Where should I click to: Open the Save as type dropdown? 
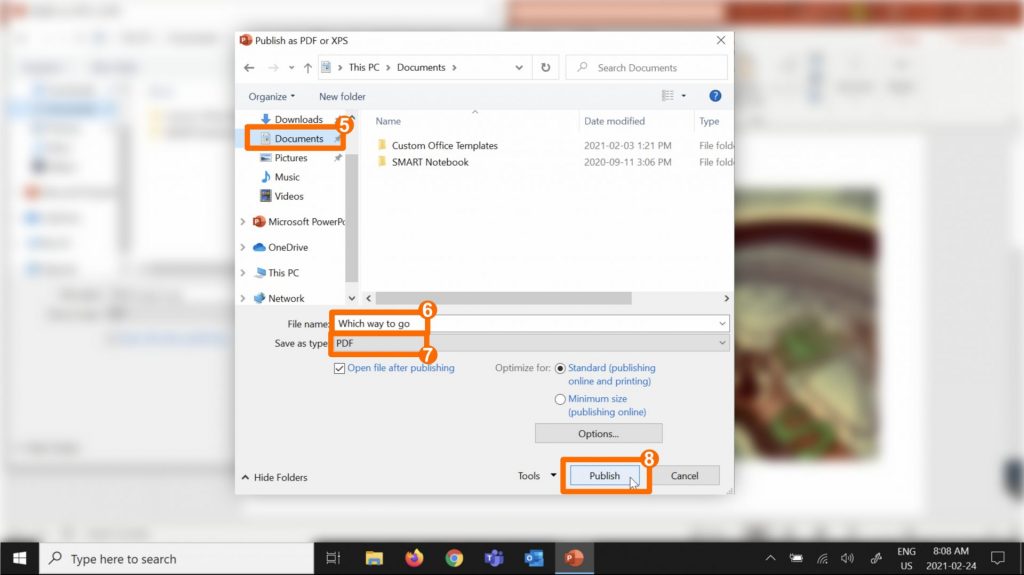(530, 343)
